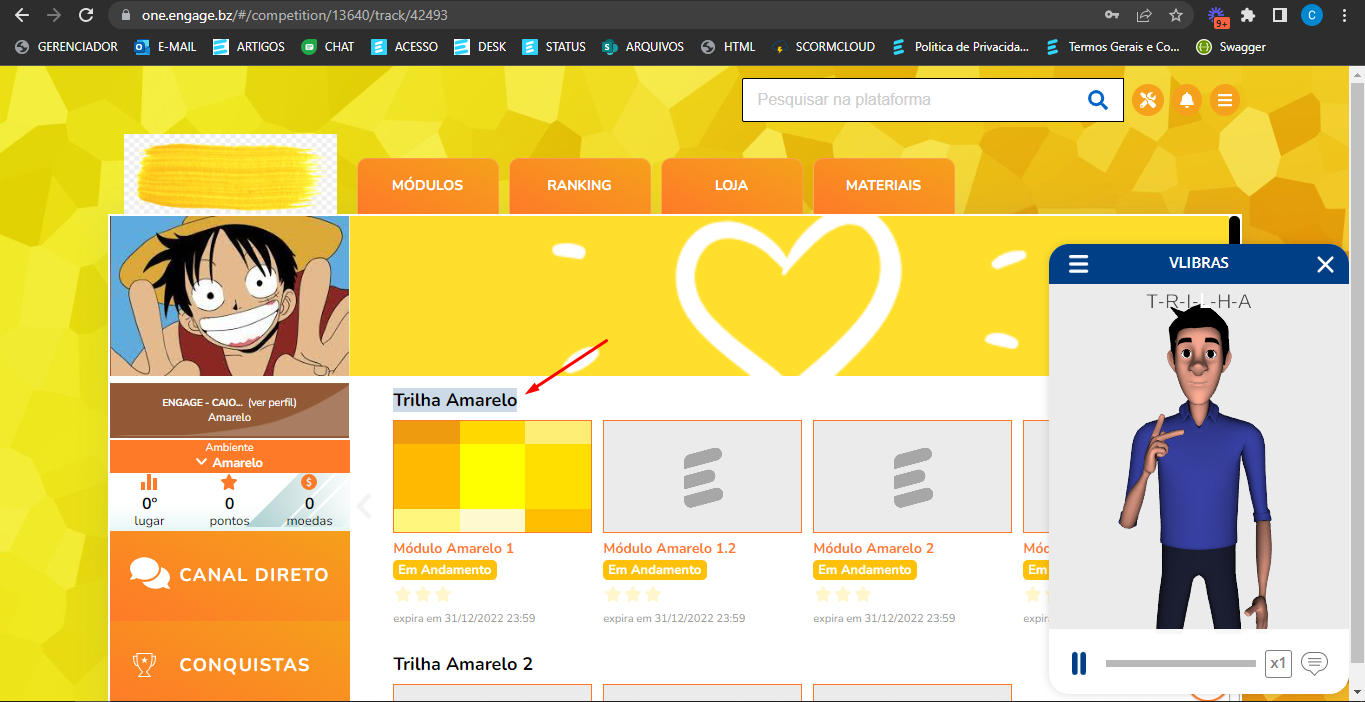Click the carousel previous arrow
Image resolution: width=1365 pixels, height=702 pixels.
(x=365, y=506)
